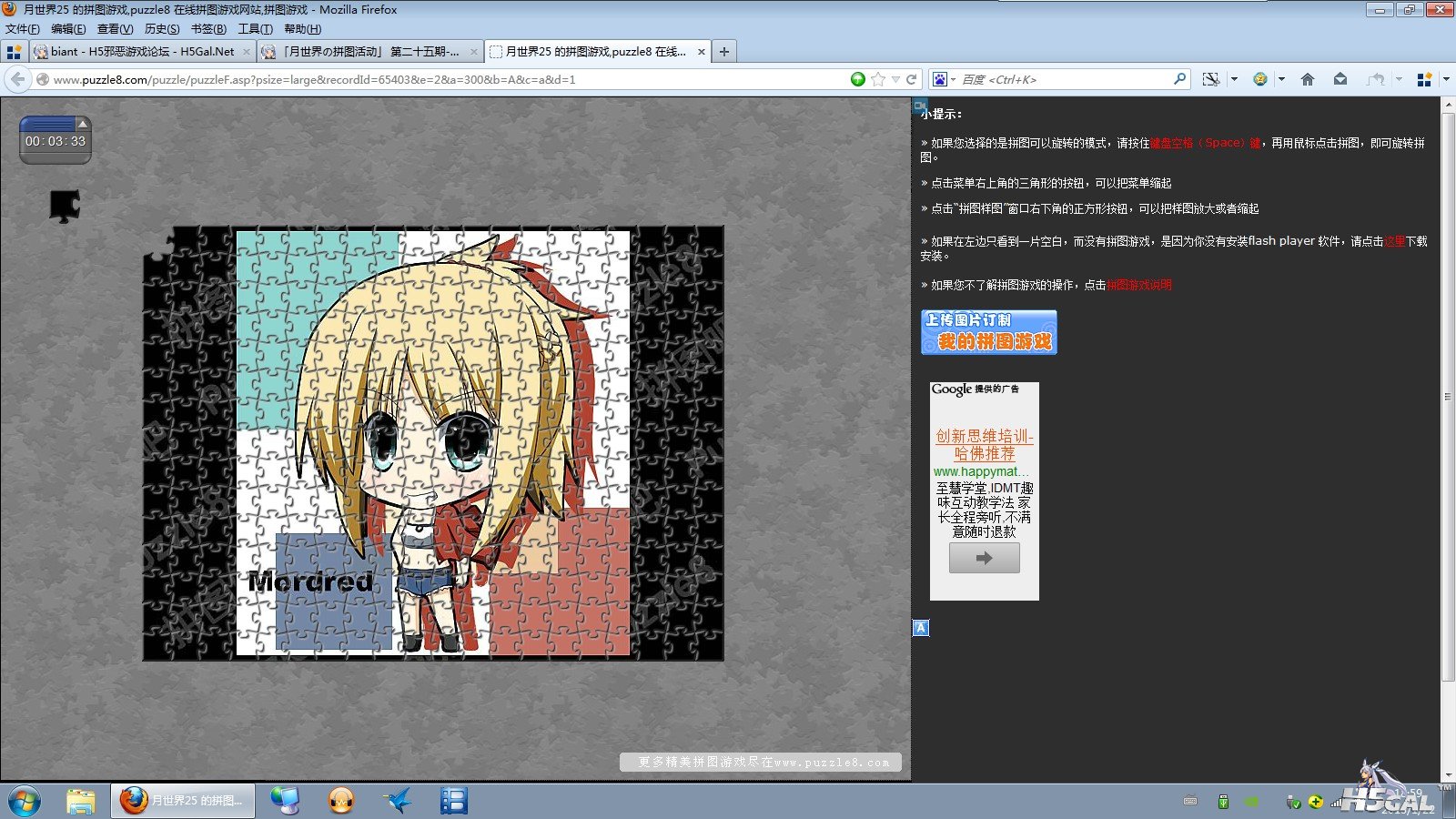
Task: Open the address bar history dropdown
Action: point(895,79)
